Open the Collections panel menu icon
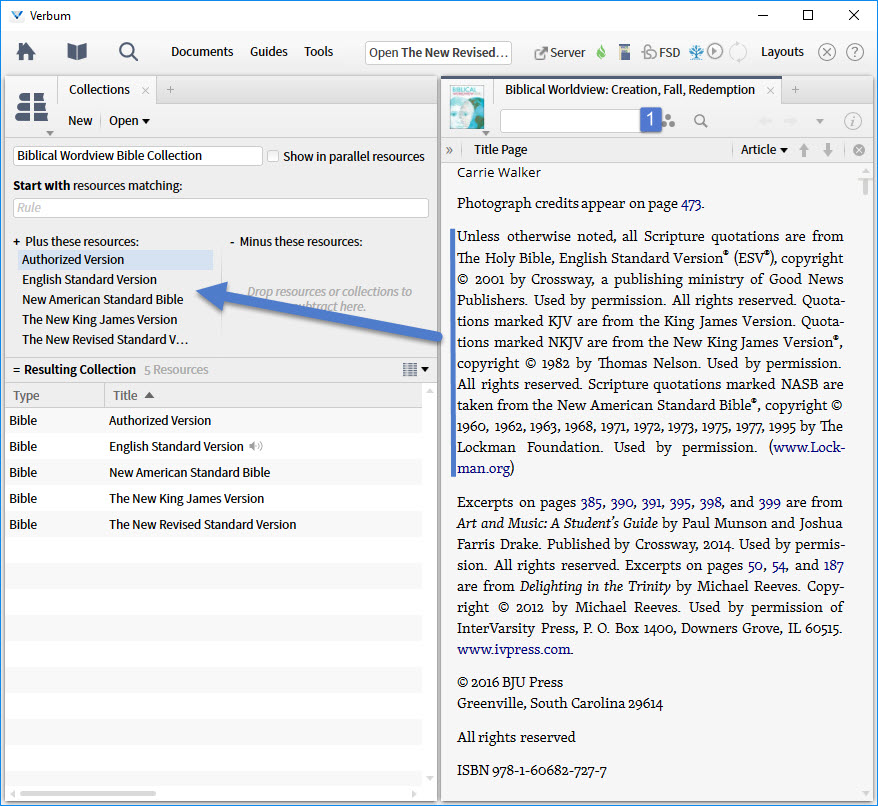The height and width of the screenshot is (806, 878). click(31, 108)
